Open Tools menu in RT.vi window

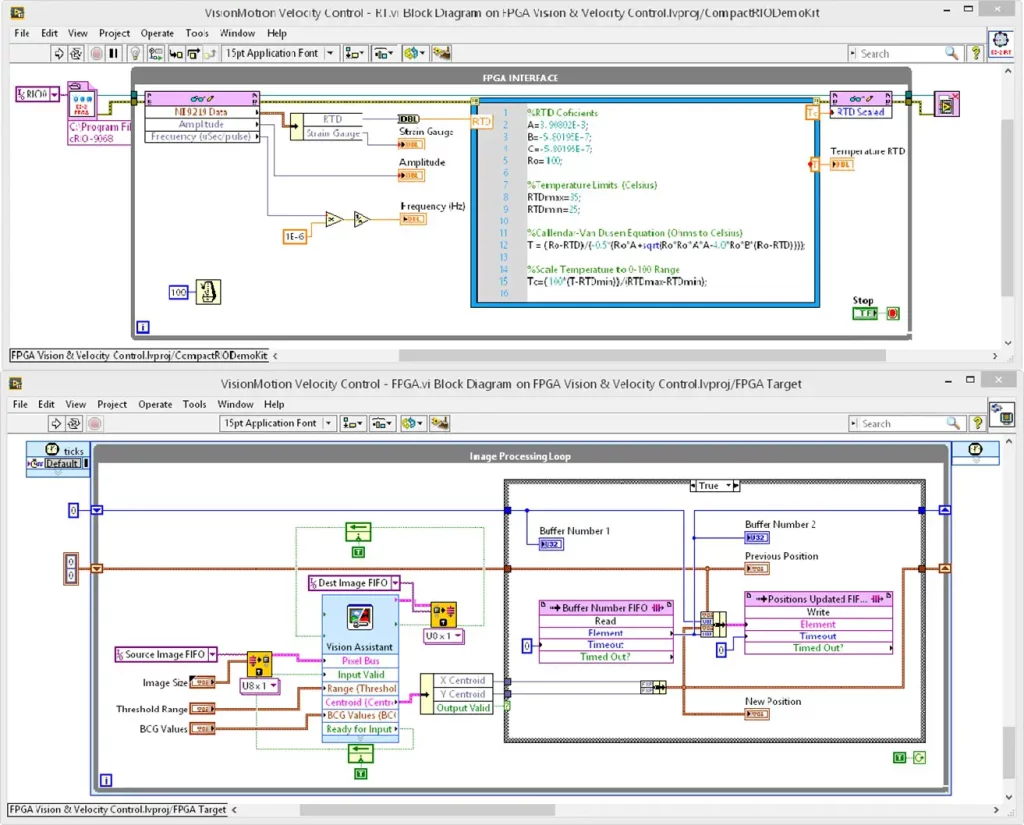pyautogui.click(x=197, y=33)
